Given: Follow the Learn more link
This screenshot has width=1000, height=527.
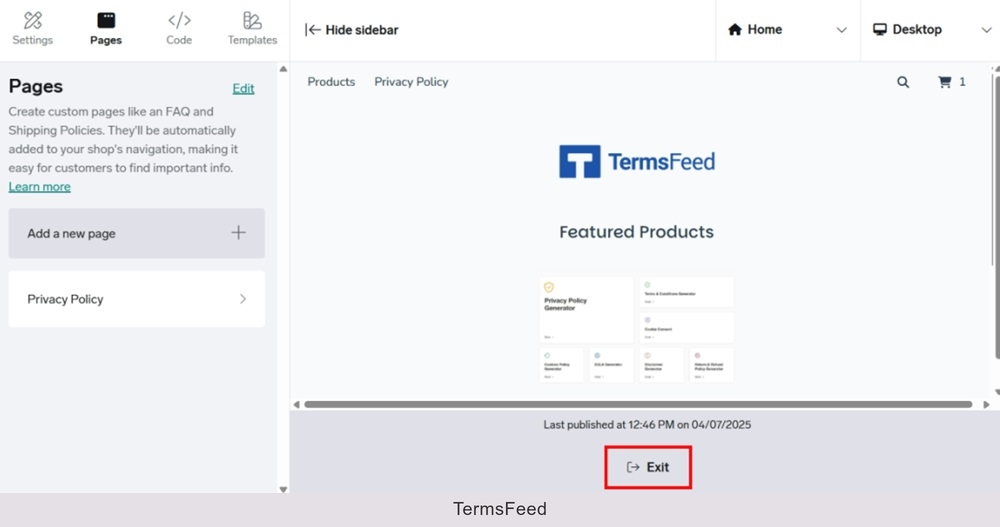Looking at the screenshot, I should [x=40, y=187].
